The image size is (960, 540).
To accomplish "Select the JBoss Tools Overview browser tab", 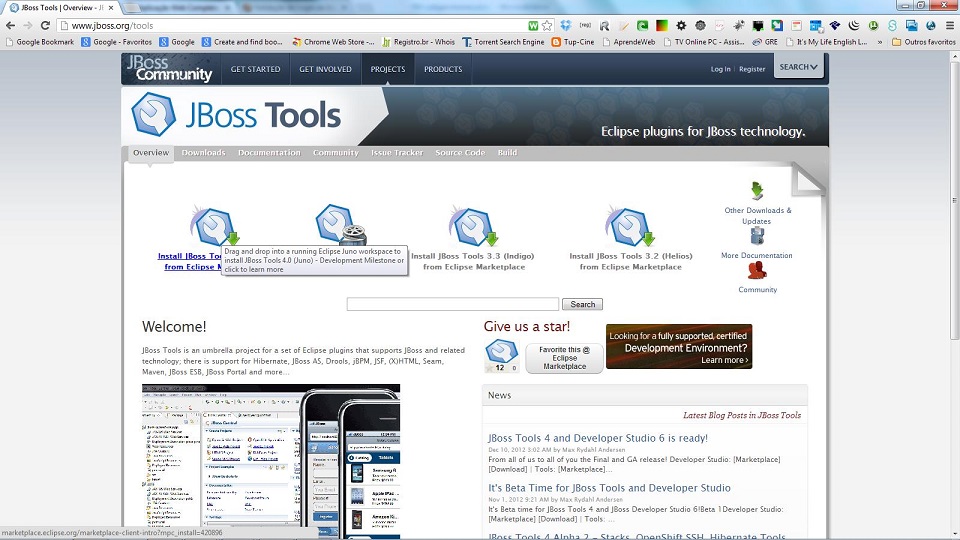I will (62, 8).
